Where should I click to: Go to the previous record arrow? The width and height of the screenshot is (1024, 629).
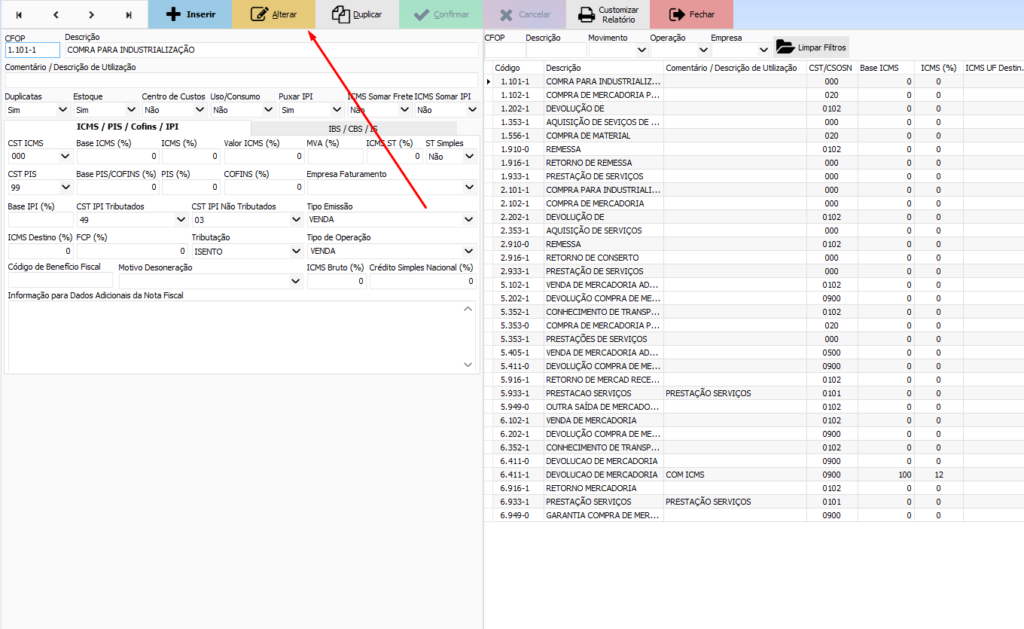[55, 15]
